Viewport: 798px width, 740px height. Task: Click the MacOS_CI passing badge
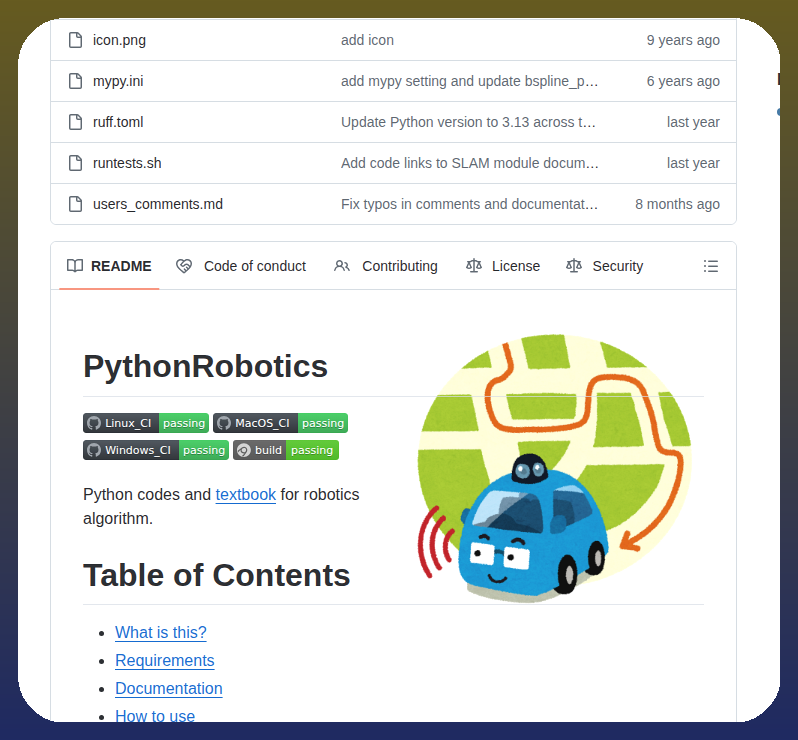coord(280,423)
